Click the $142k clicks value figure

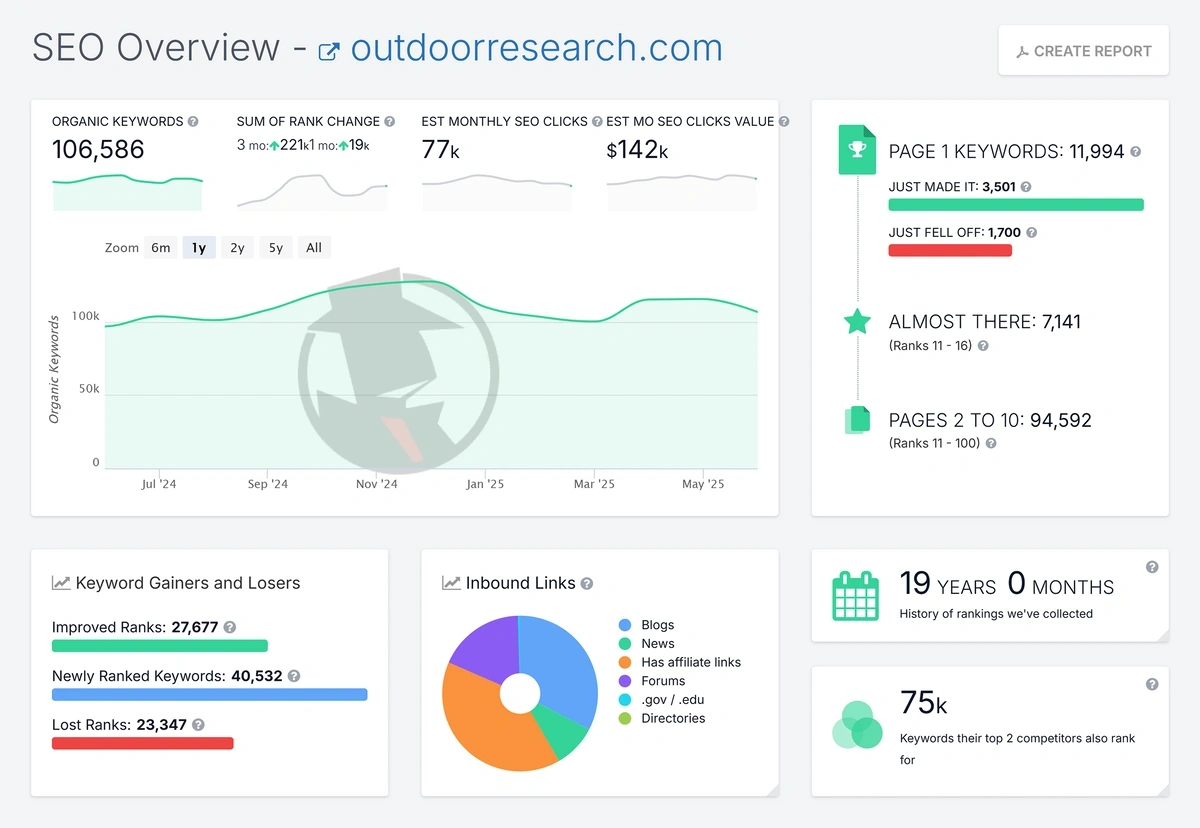(637, 150)
